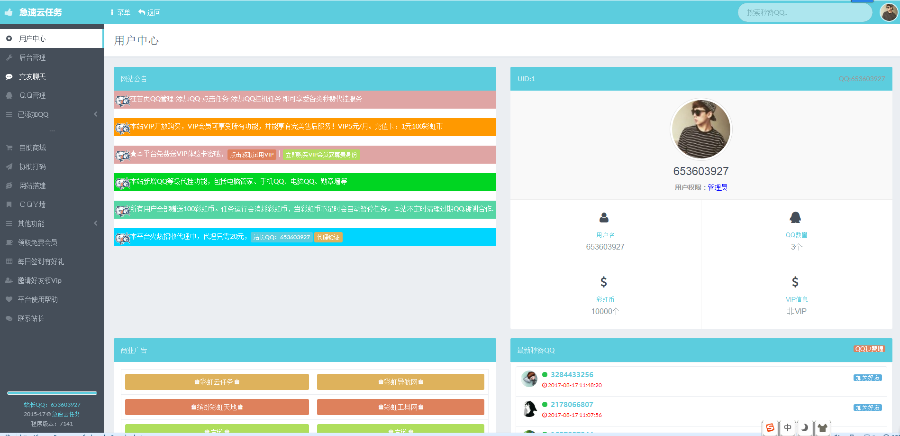This screenshot has height=436, width=900.
Task: Click the user silhouette icon in profile card
Action: [604, 217]
